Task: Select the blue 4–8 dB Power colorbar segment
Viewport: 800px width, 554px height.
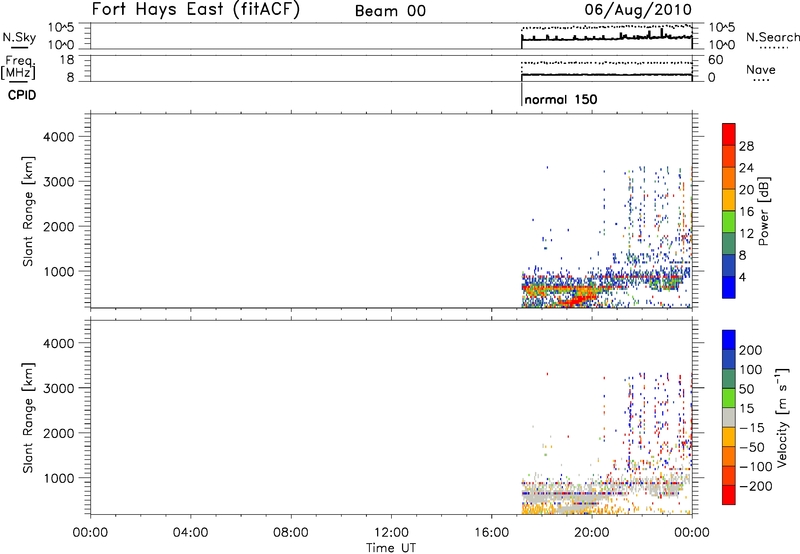Action: pos(729,265)
